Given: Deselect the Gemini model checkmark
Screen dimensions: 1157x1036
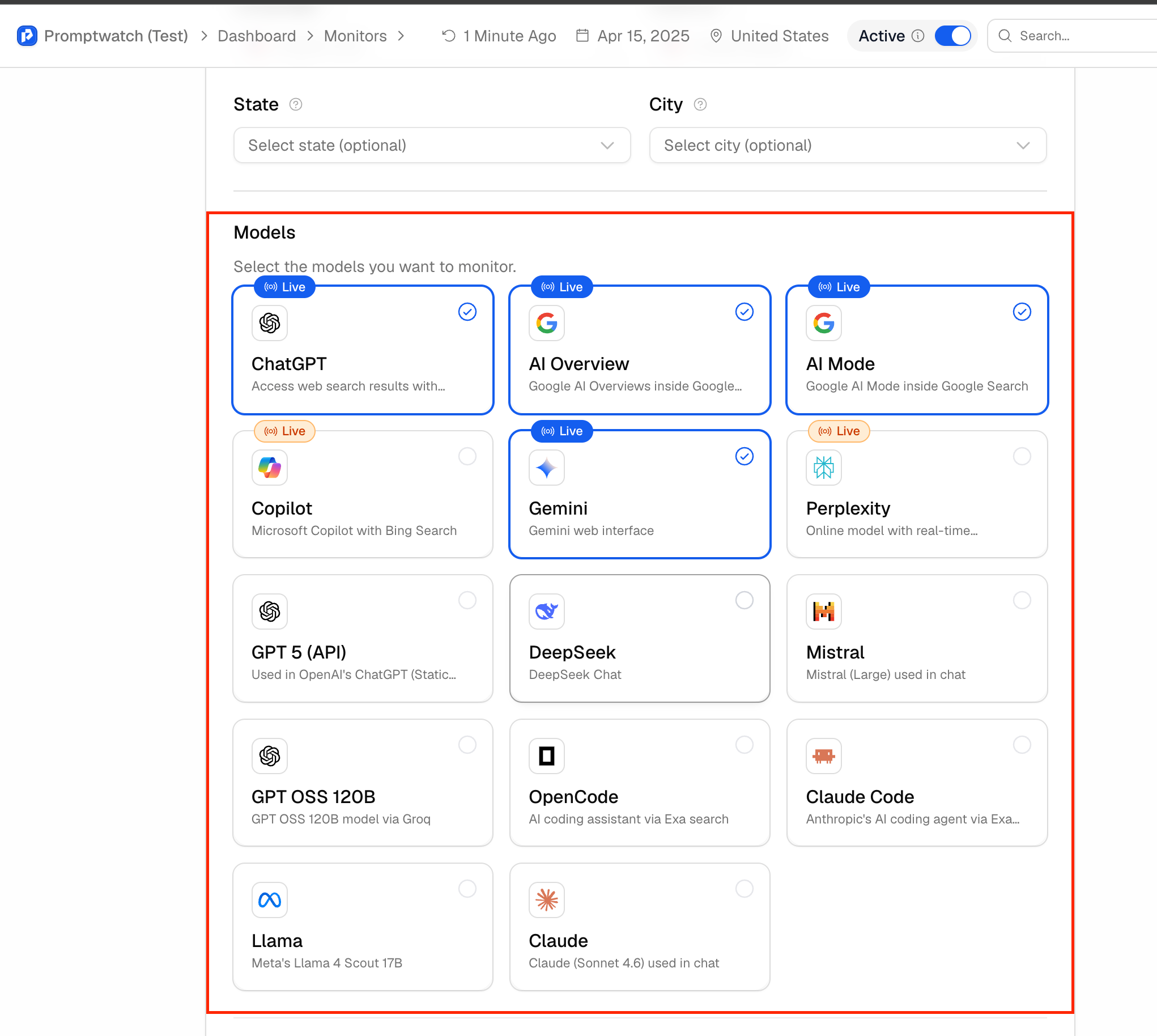Looking at the screenshot, I should click(x=745, y=457).
